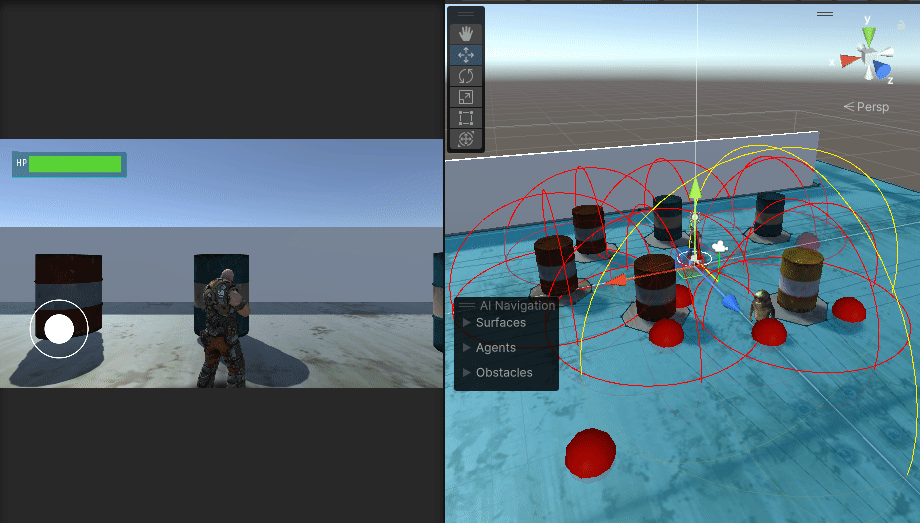Click the white virtual joystick knob
This screenshot has width=920, height=523.
[59, 329]
